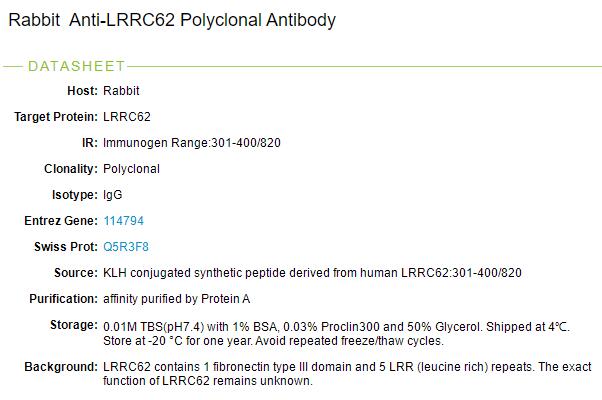This screenshot has height=400, width=602.
Task: Click the Purification field label
Action: point(63,299)
